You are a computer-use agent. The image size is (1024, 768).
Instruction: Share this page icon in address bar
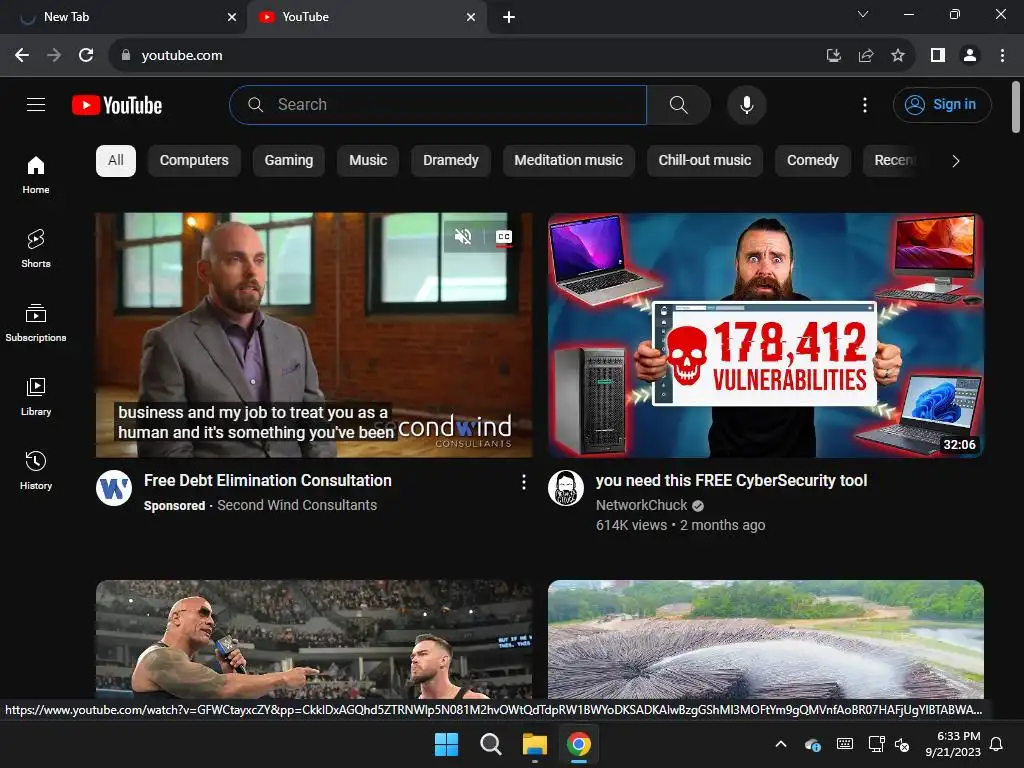pyautogui.click(x=866, y=56)
